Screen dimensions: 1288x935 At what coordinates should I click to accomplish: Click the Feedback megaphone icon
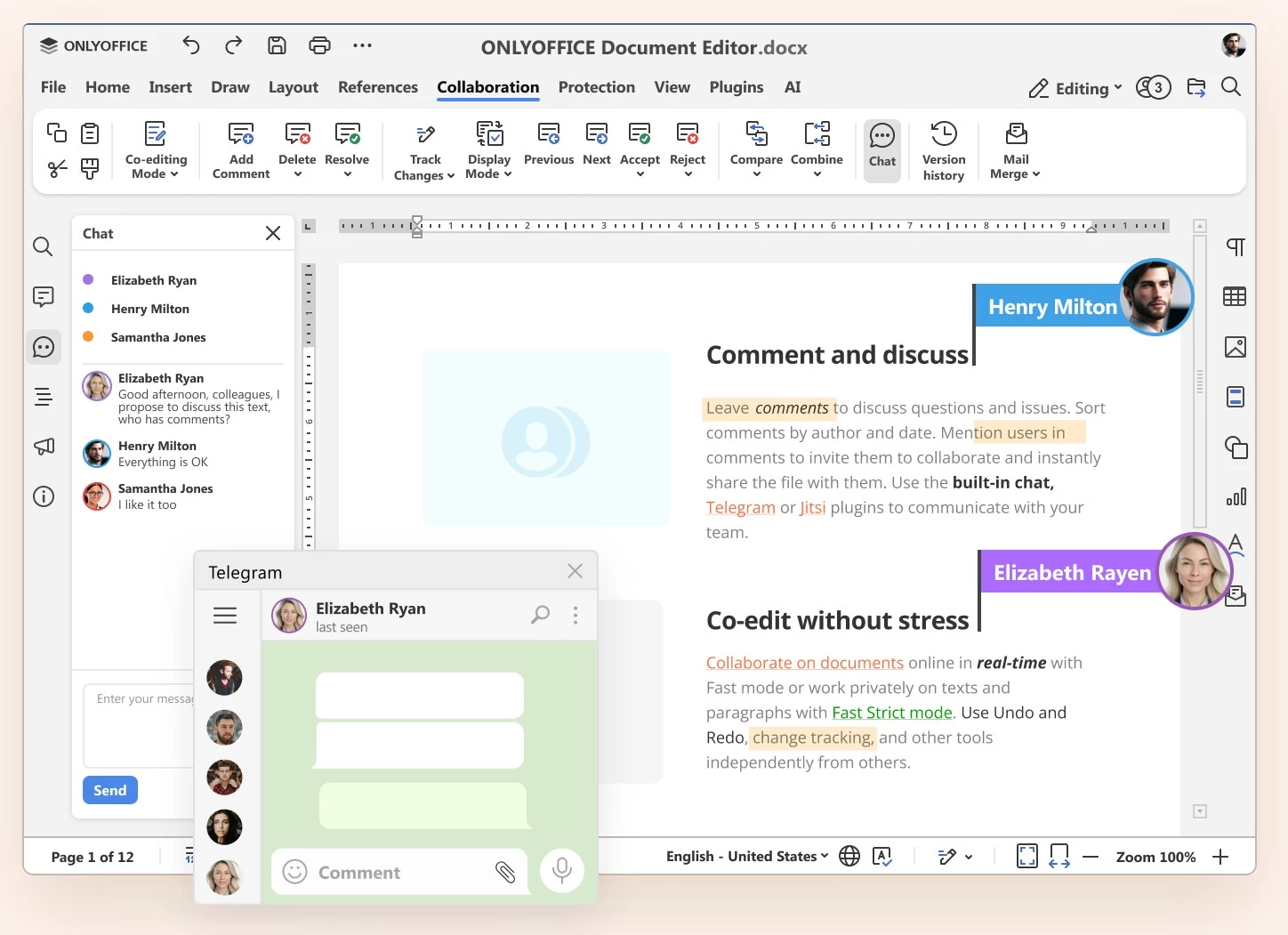tap(43, 447)
